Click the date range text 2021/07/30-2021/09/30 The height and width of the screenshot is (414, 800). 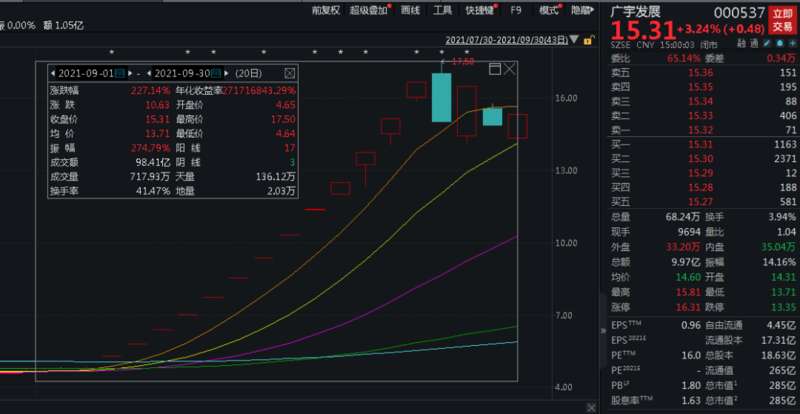point(506,40)
